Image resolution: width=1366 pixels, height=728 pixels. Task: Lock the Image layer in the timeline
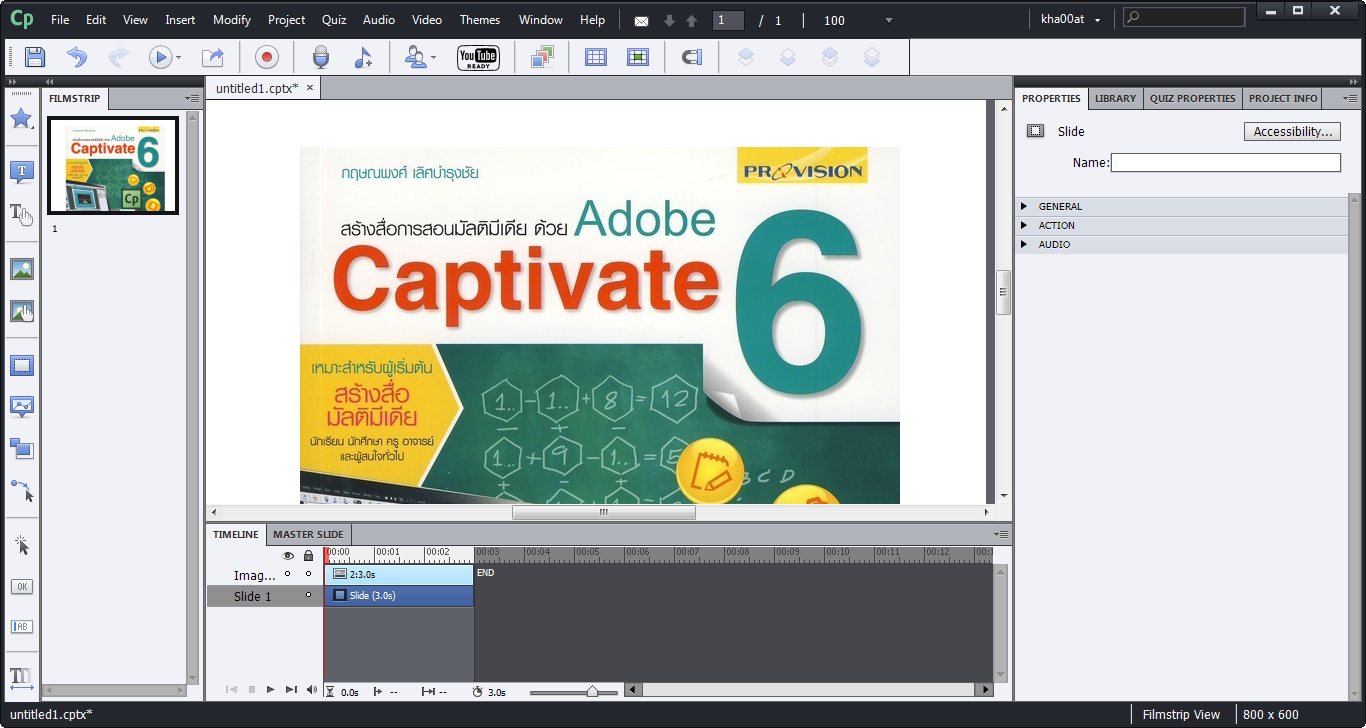pos(308,574)
